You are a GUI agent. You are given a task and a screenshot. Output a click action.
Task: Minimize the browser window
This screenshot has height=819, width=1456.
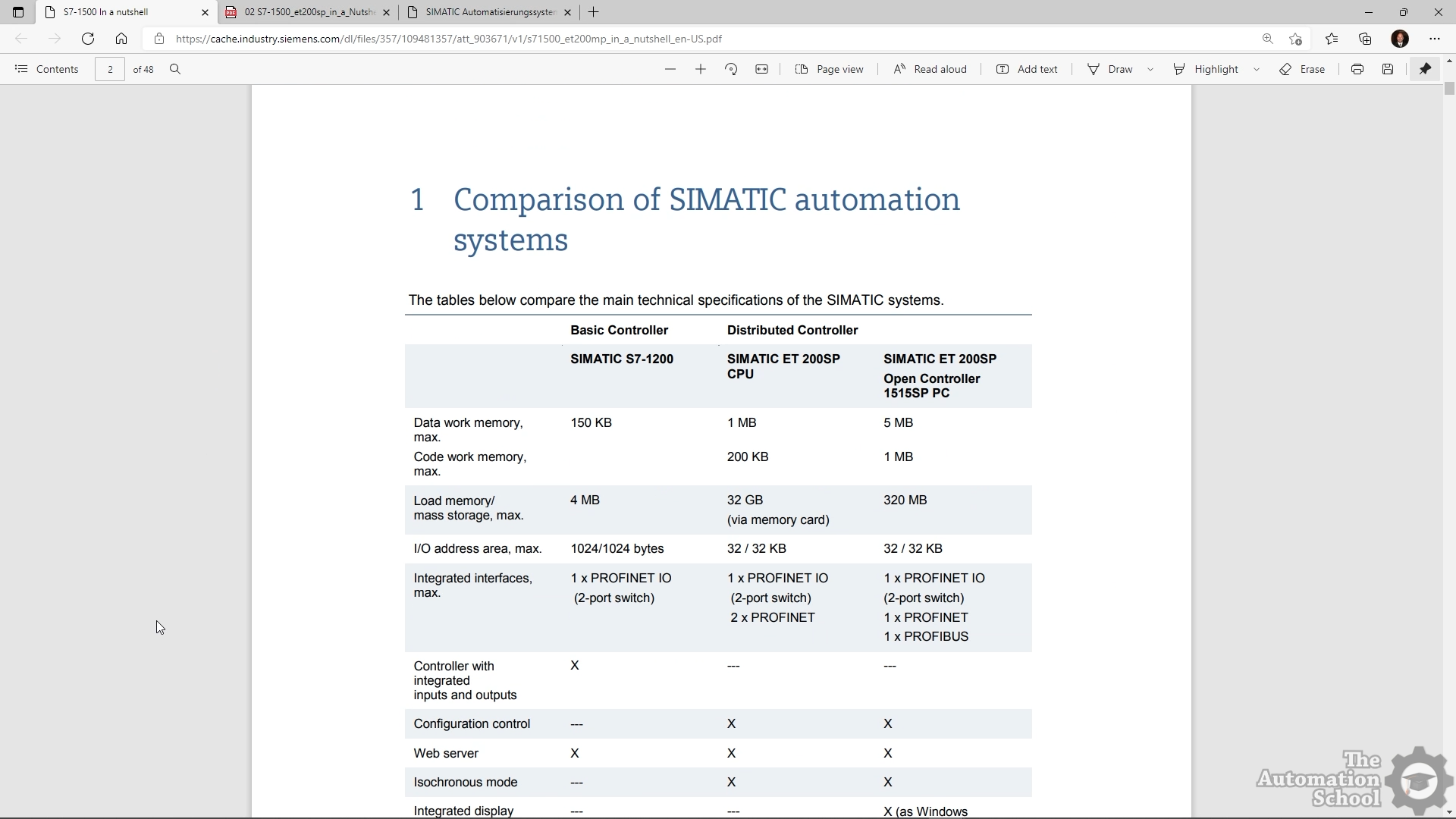click(1368, 12)
